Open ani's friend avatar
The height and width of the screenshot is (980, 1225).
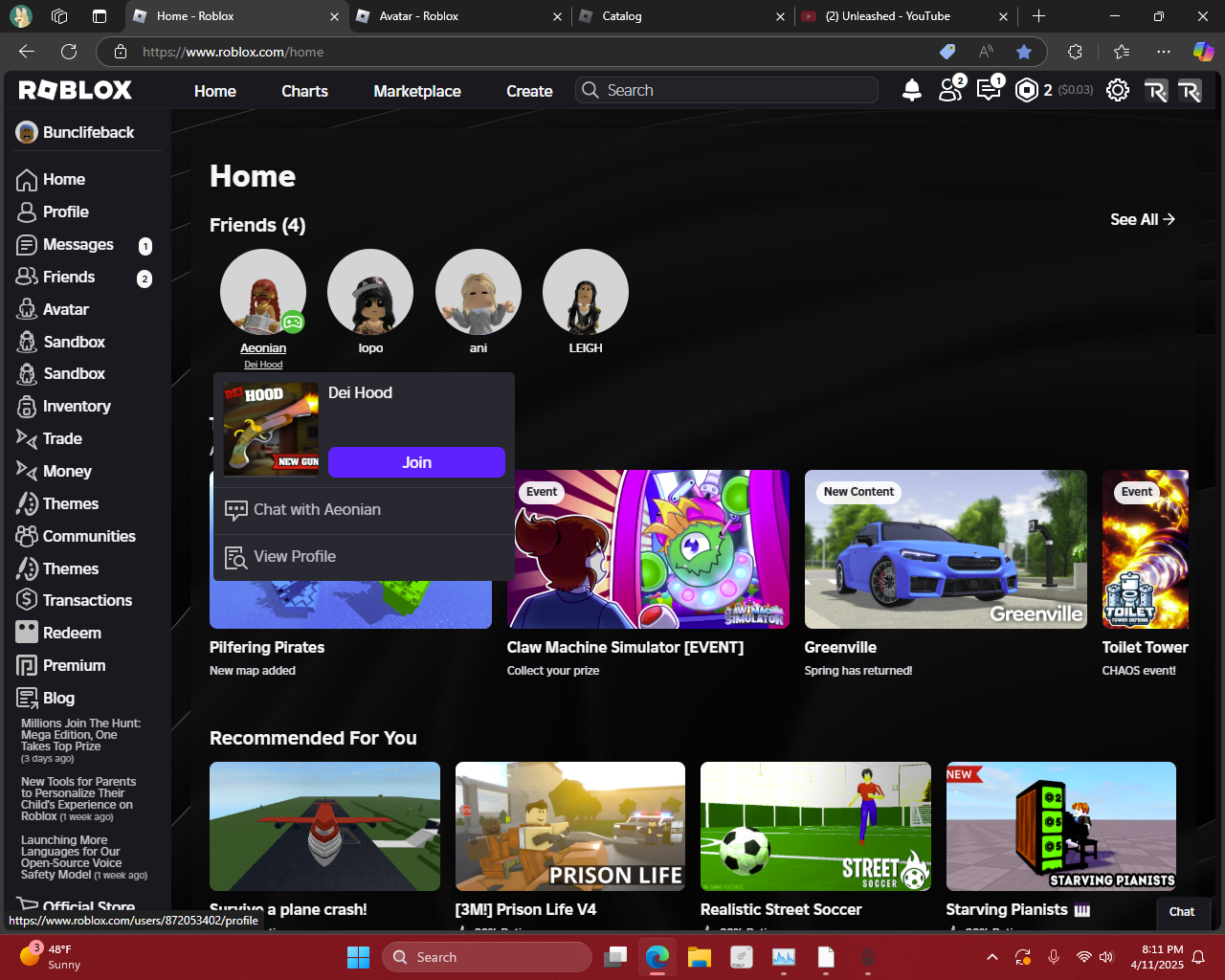click(479, 292)
